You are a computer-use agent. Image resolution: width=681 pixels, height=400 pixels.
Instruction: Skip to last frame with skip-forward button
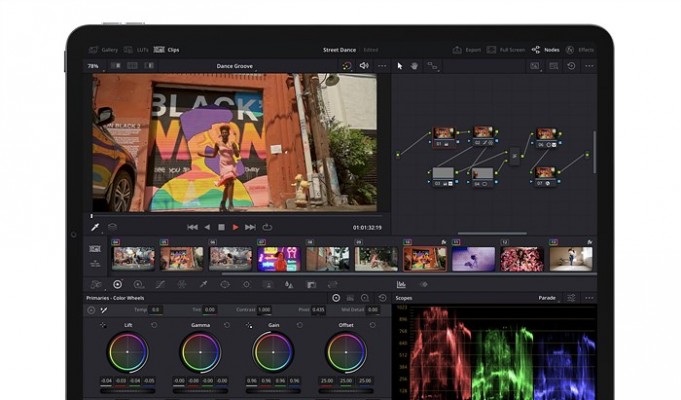(x=250, y=227)
